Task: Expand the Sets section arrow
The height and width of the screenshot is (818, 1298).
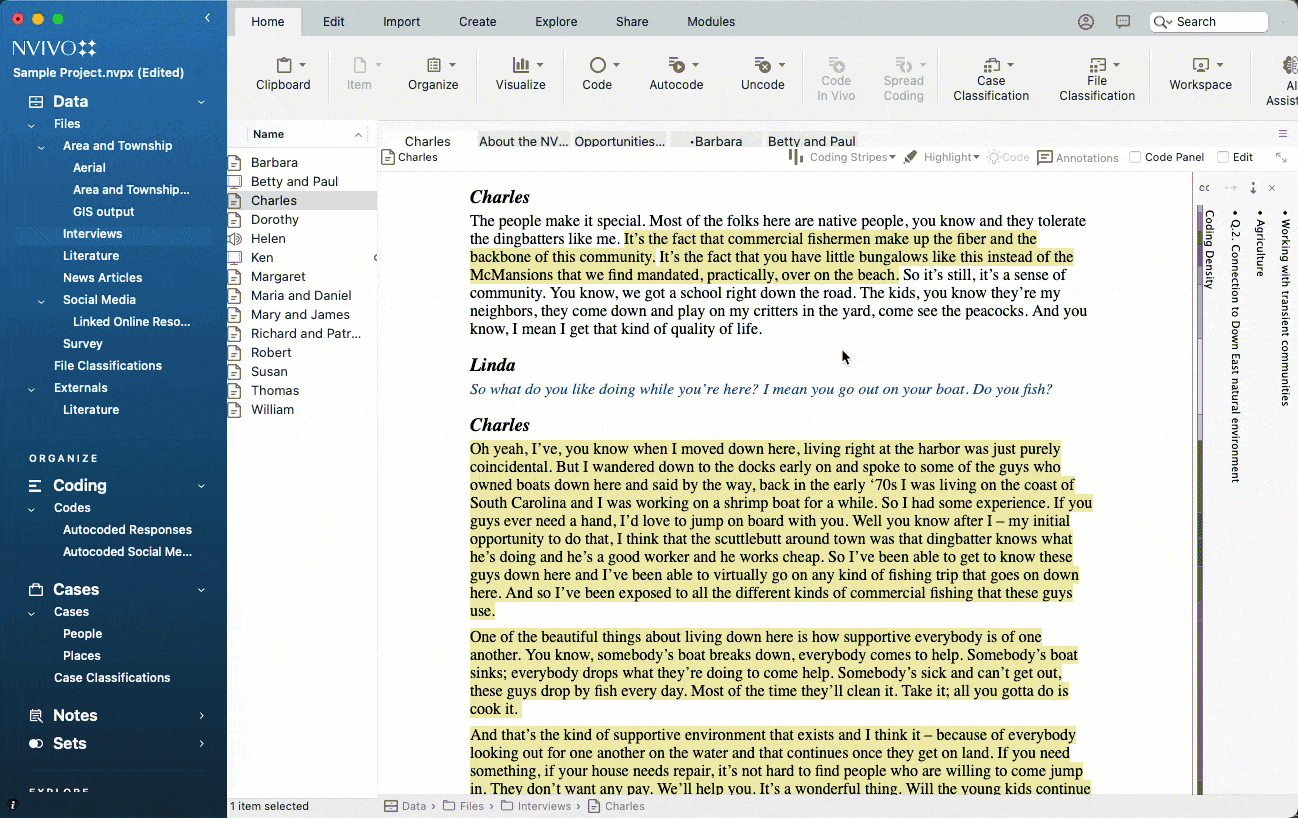Action: coord(201,744)
